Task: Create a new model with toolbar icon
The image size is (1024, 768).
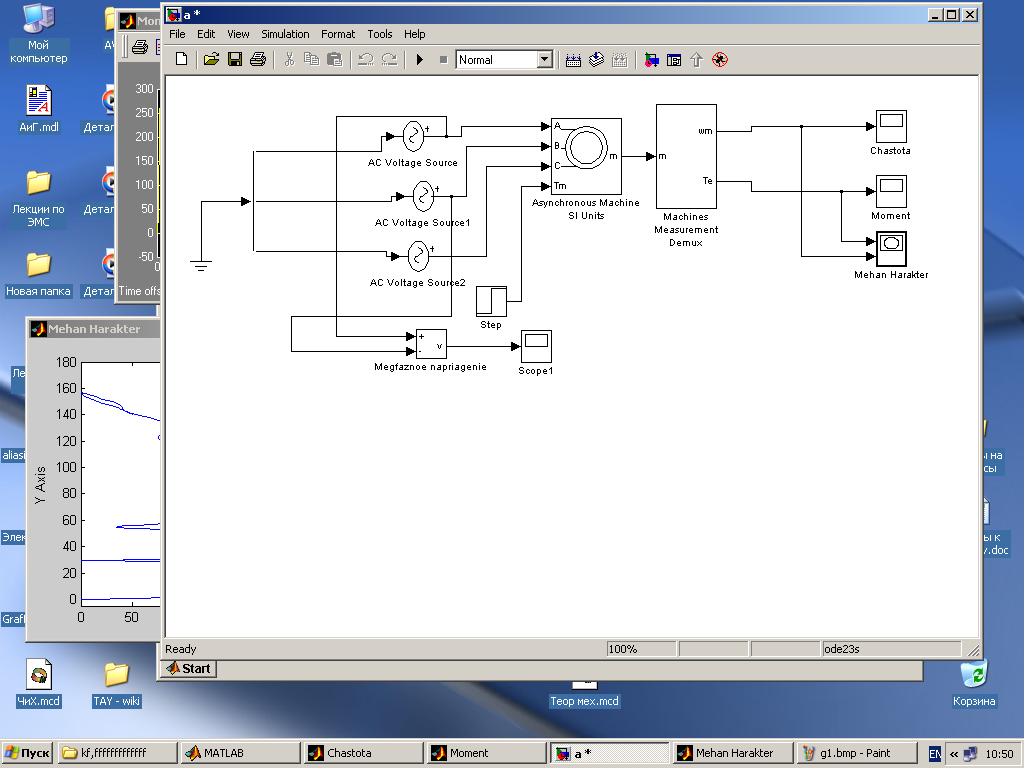Action: pyautogui.click(x=182, y=59)
